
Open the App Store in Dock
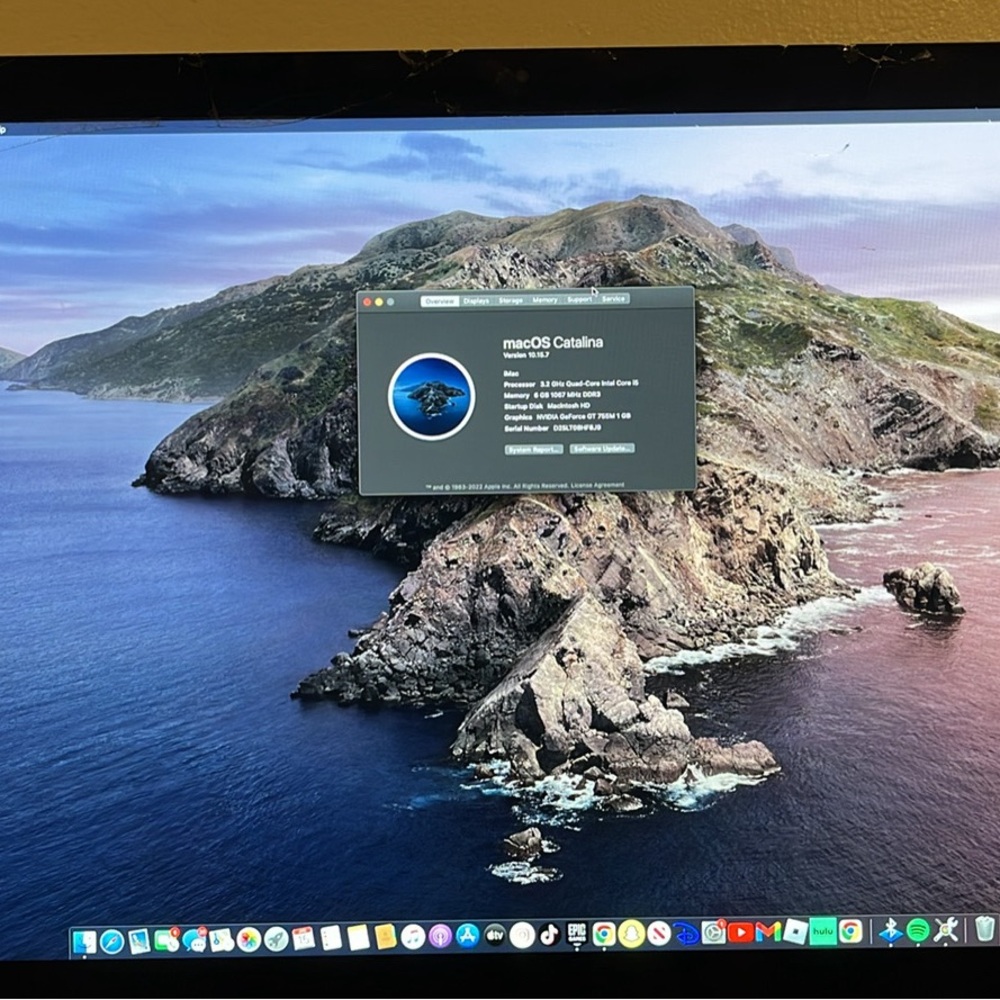pyautogui.click(x=467, y=936)
